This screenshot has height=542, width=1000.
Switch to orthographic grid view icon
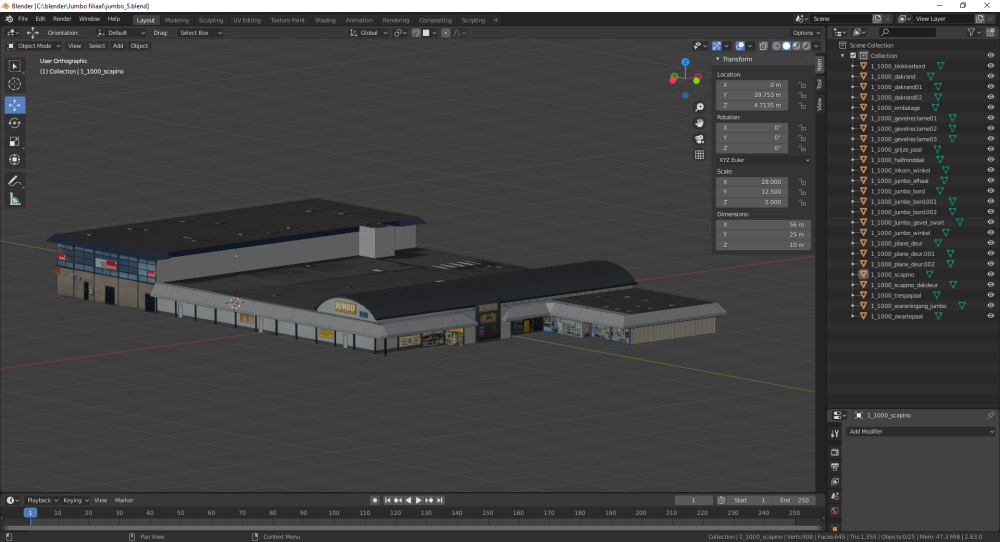pos(699,154)
